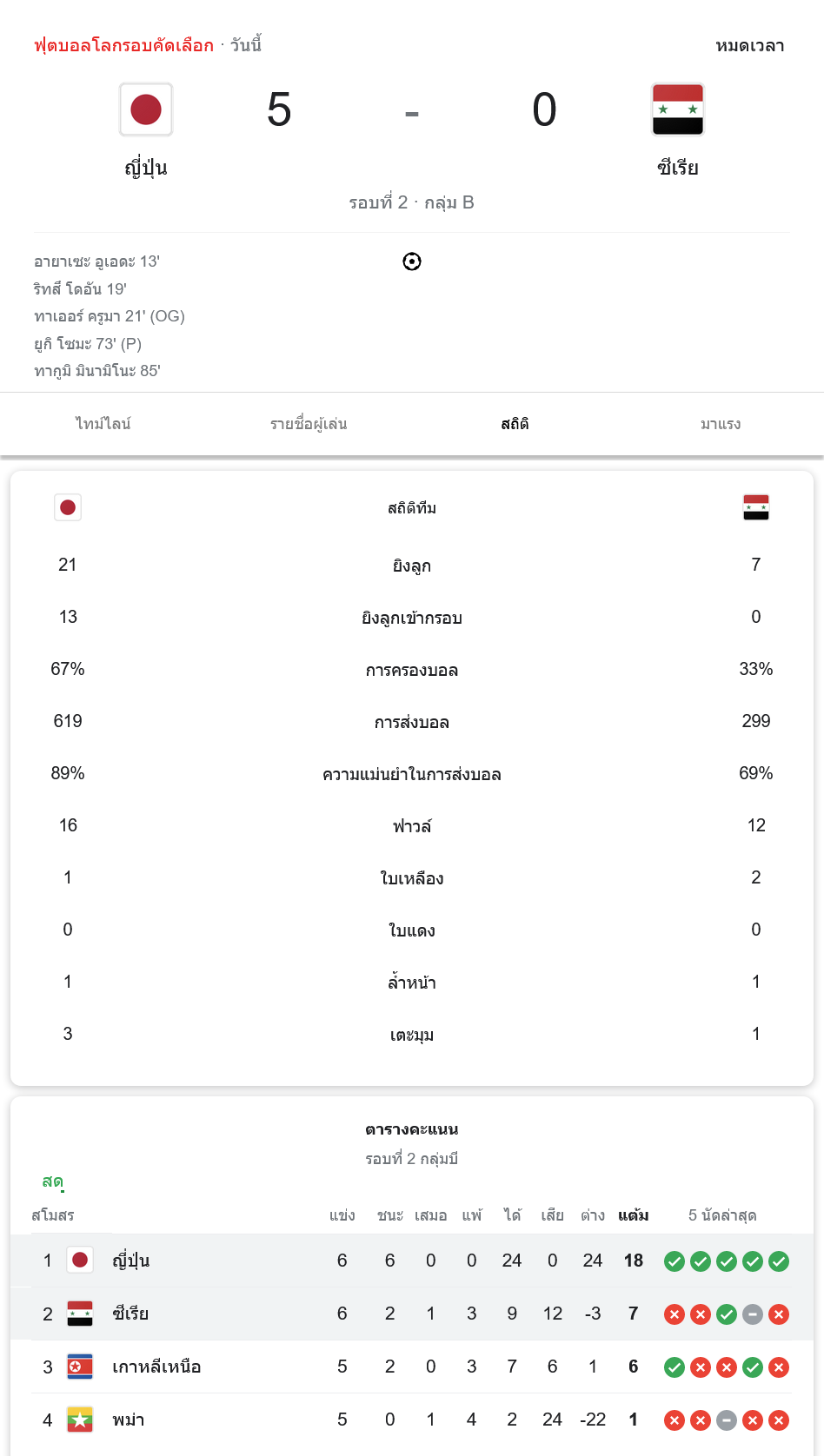Click the ญี่ปุ่น team name in header
This screenshot has width=824, height=1456.
click(x=146, y=168)
